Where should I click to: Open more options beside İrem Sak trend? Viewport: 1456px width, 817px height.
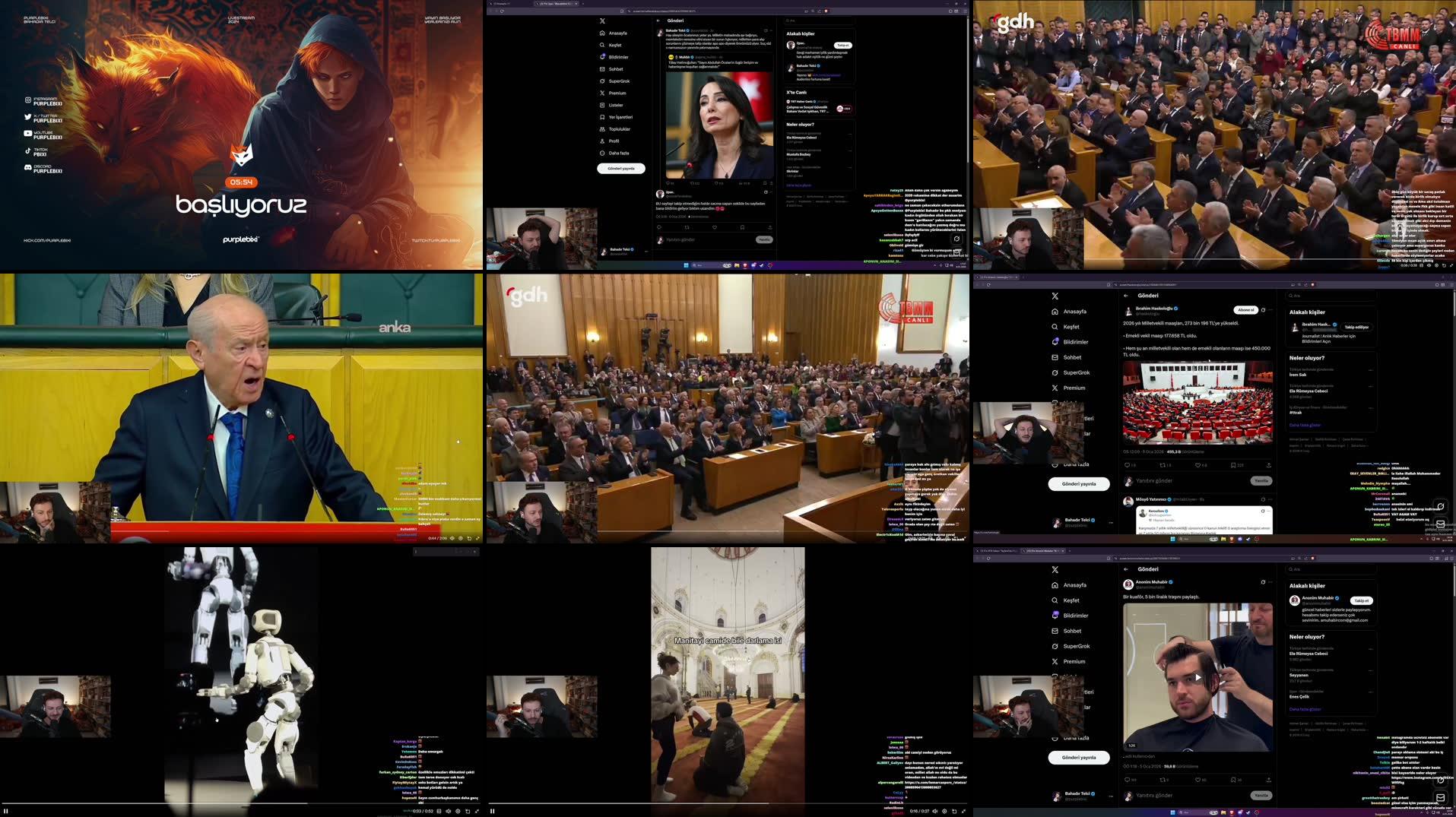click(1371, 370)
